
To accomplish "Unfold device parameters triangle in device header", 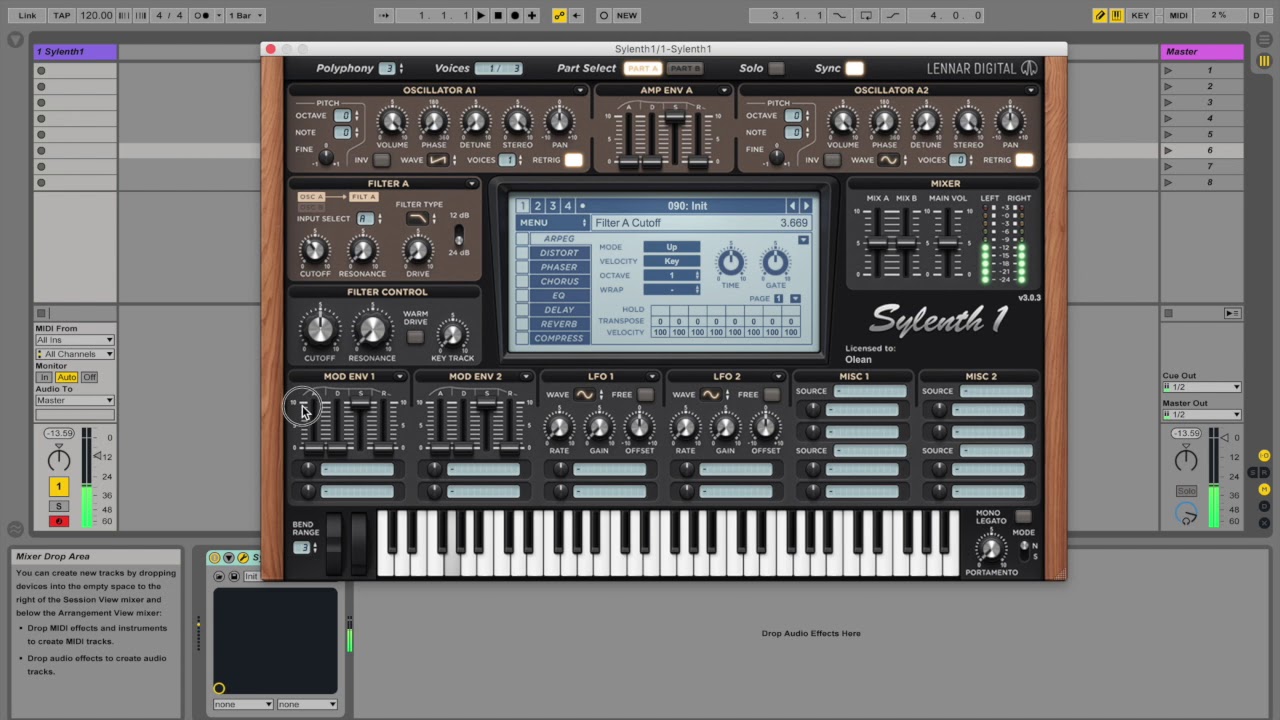I will pos(228,557).
